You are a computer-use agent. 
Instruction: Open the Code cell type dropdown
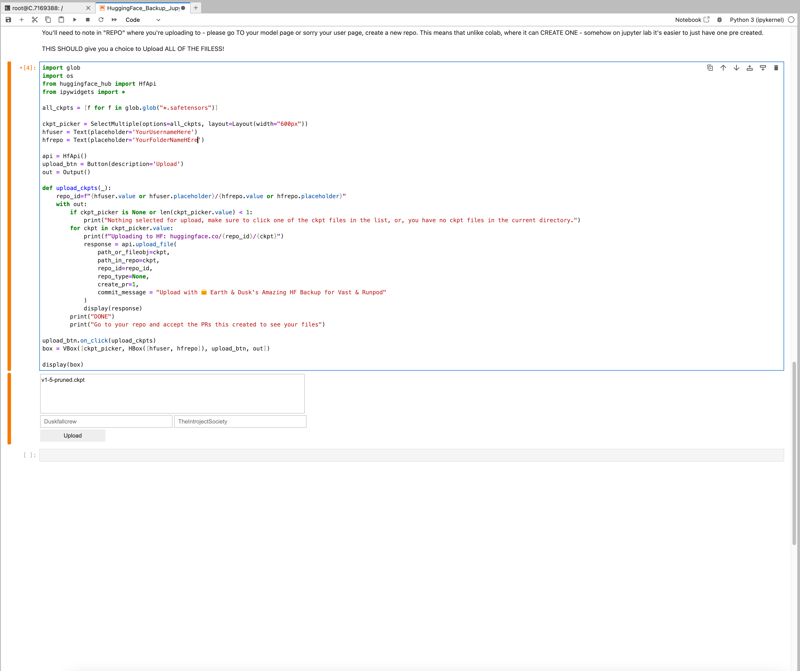(143, 20)
